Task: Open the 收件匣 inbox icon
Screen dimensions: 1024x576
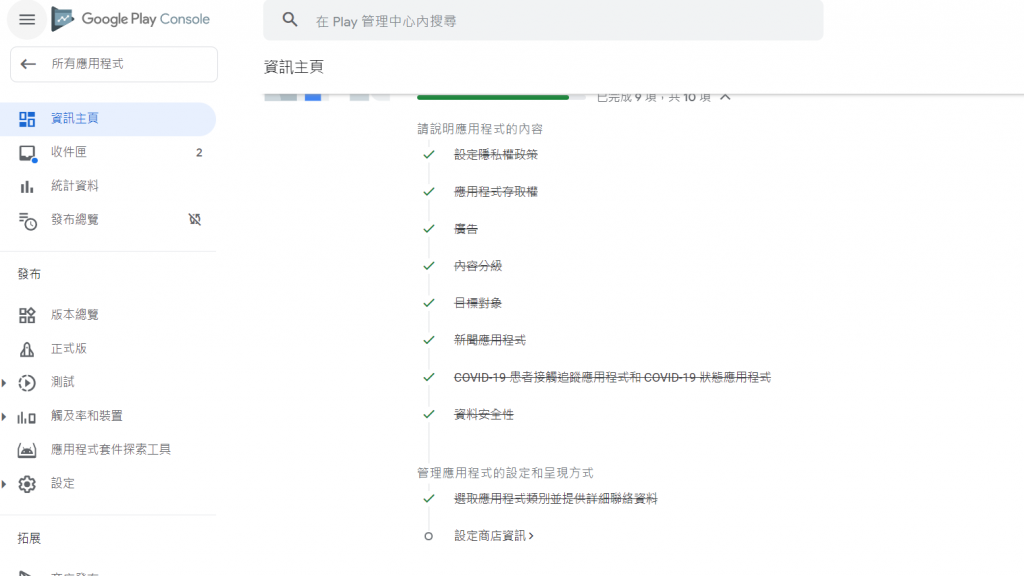Action: point(27,153)
